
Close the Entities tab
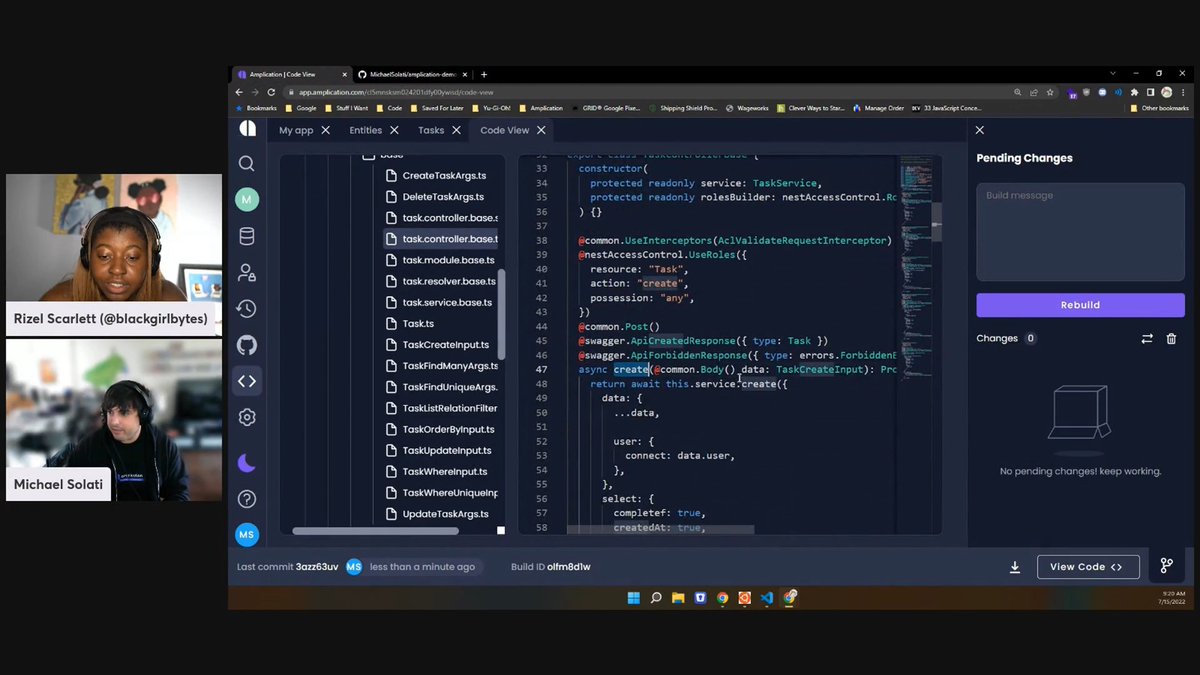click(x=395, y=130)
